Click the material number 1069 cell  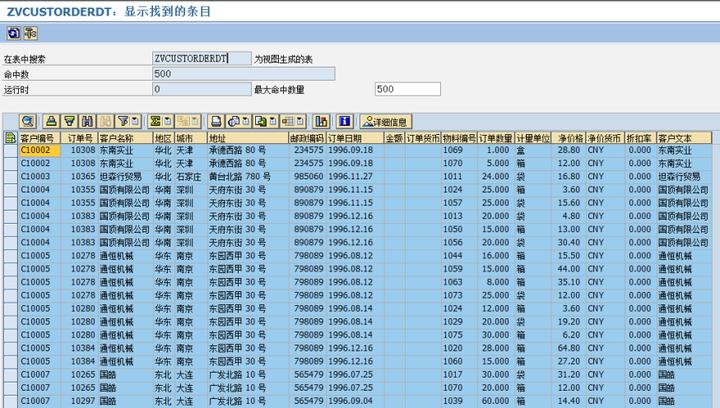459,150
